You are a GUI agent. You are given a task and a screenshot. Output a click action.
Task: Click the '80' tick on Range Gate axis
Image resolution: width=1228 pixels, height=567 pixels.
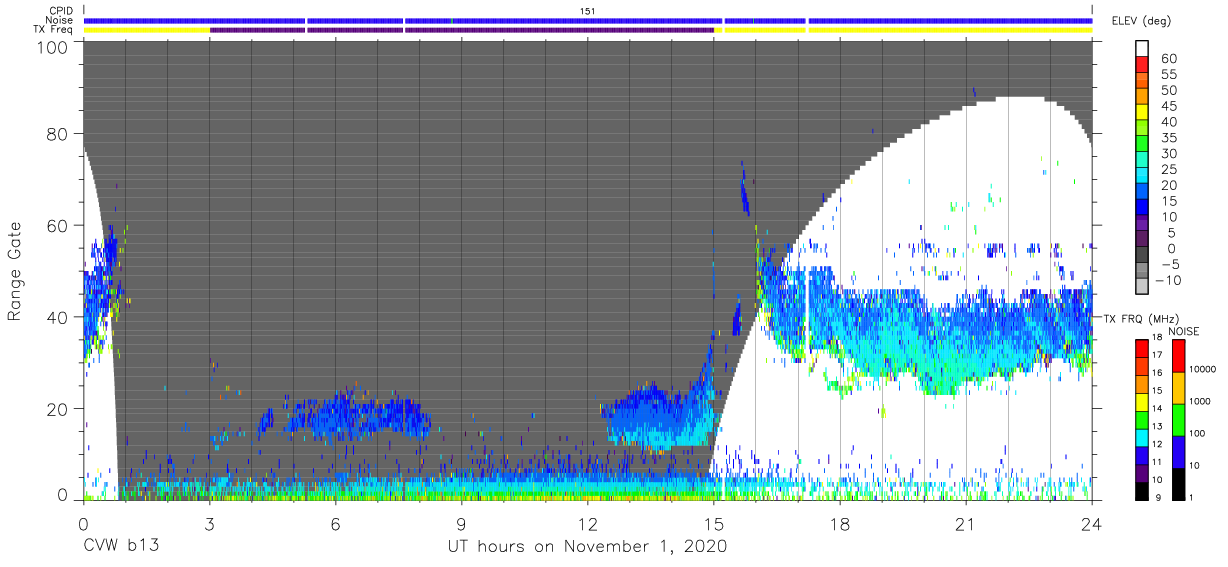tap(58, 133)
